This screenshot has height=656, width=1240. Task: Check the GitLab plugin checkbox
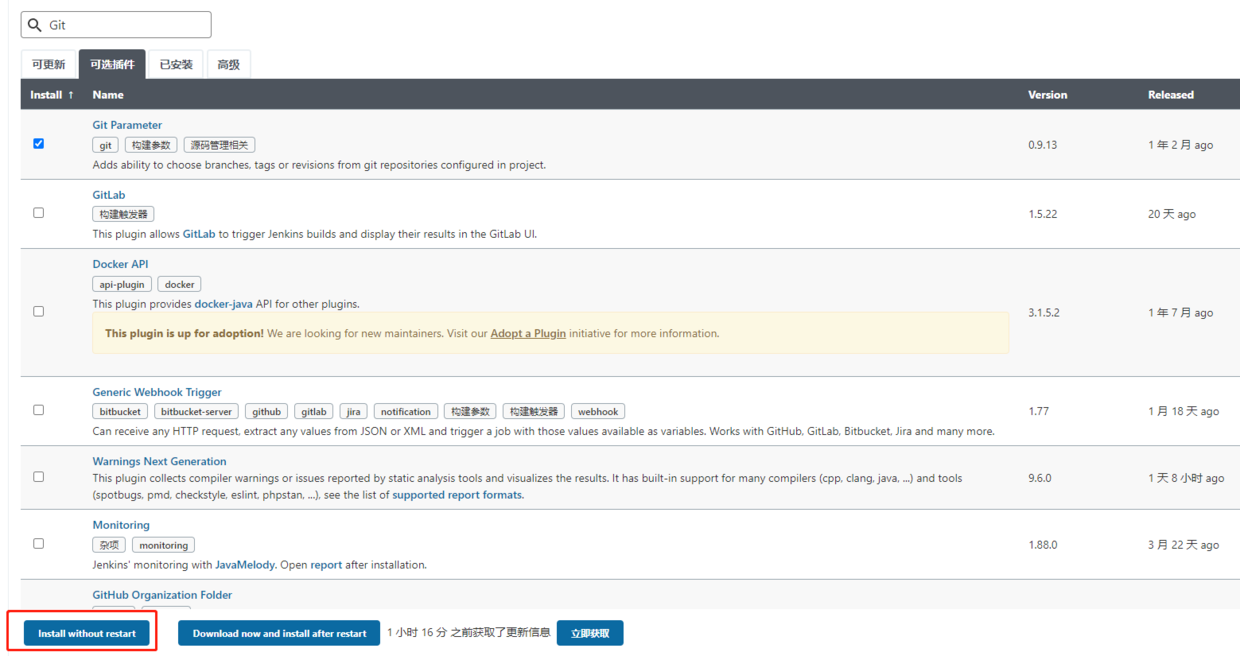click(38, 213)
